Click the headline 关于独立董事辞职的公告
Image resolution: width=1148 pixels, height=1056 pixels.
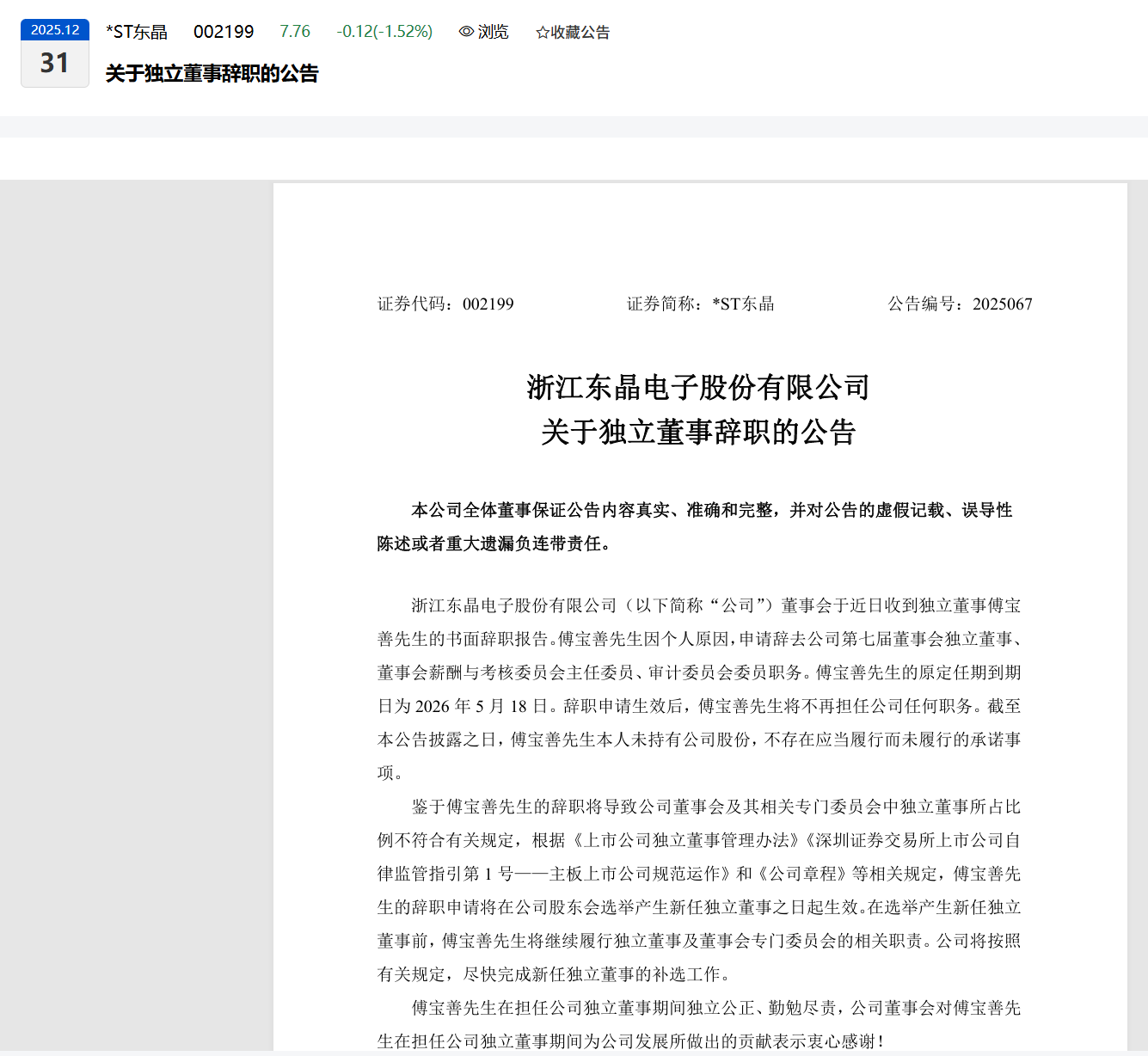(x=212, y=74)
